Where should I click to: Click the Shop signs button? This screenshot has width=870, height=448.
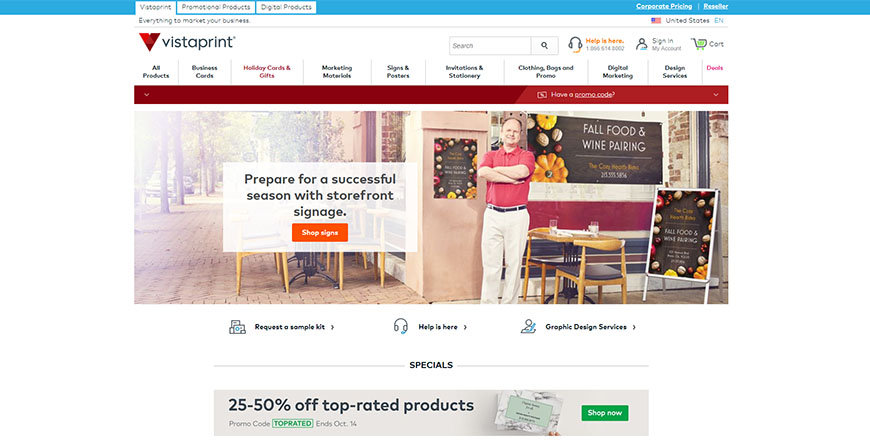[x=320, y=233]
